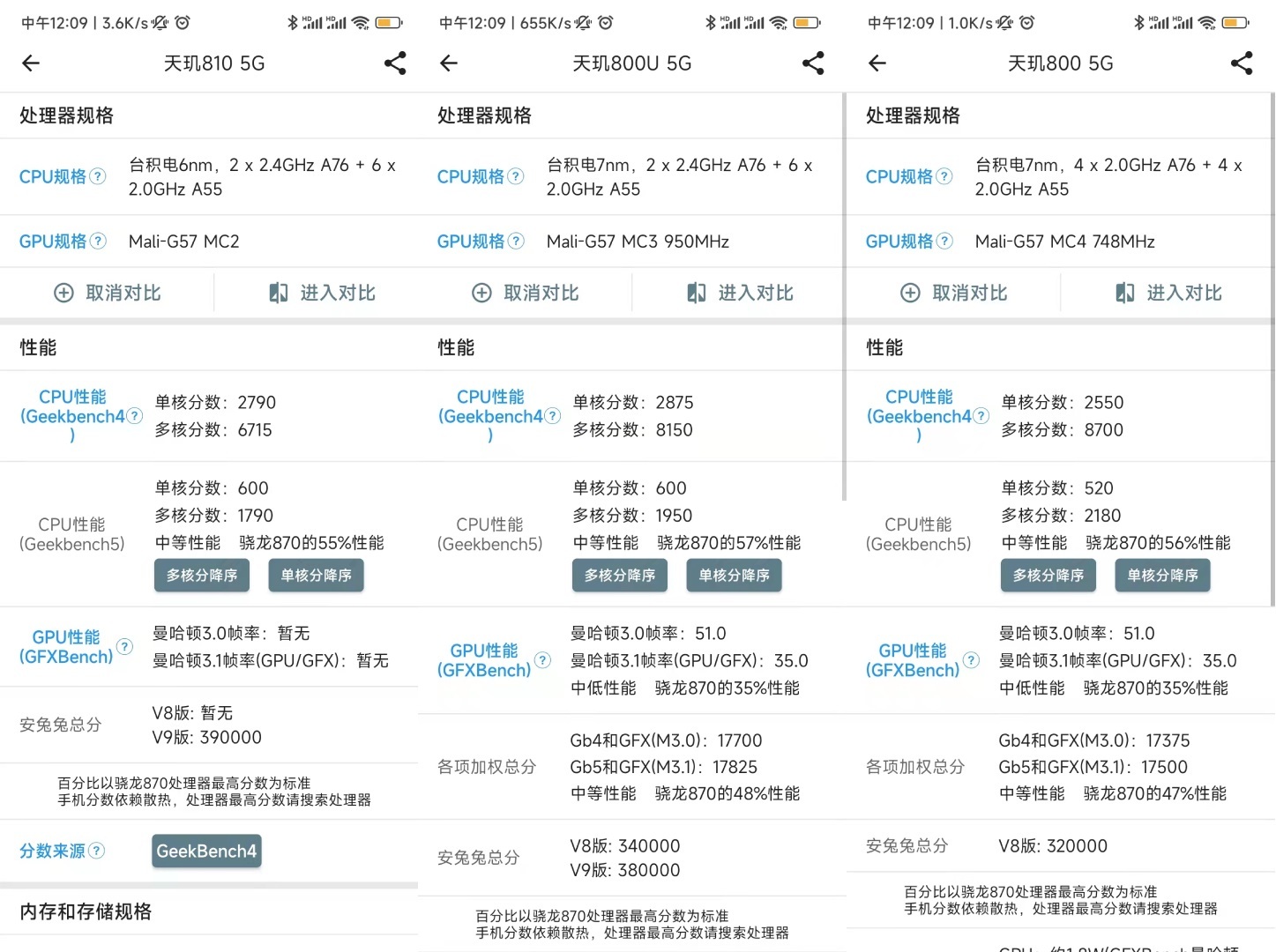Viewport: 1276px width, 952px height.
Task: Sort by 多核分降序 on 天玑810 panel
Action: tap(202, 576)
